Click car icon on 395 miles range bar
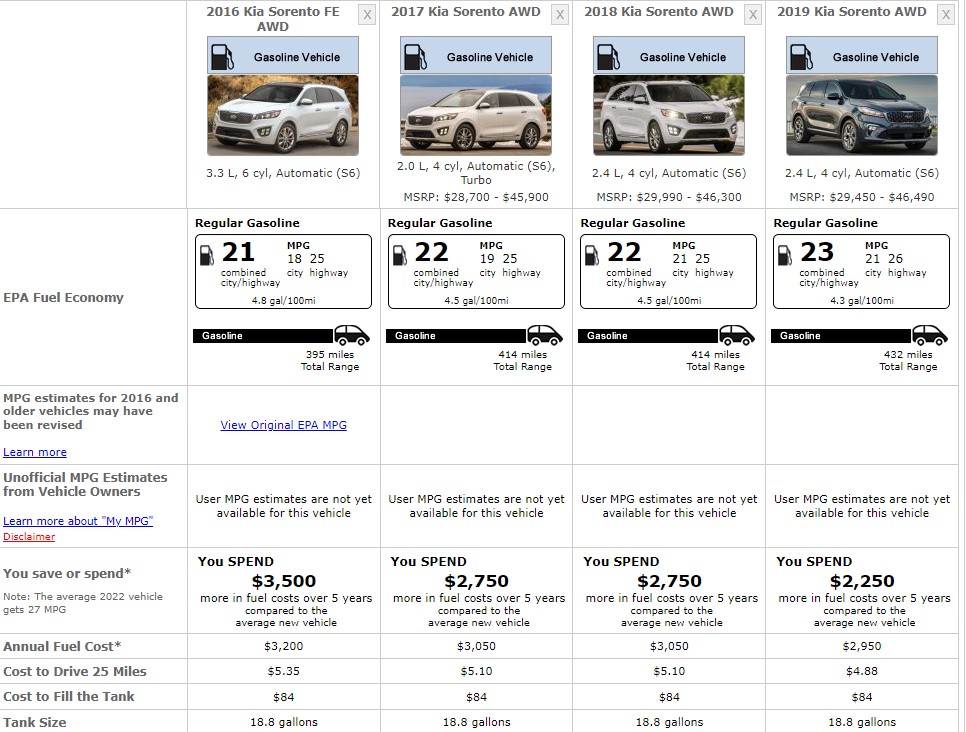 (x=352, y=335)
